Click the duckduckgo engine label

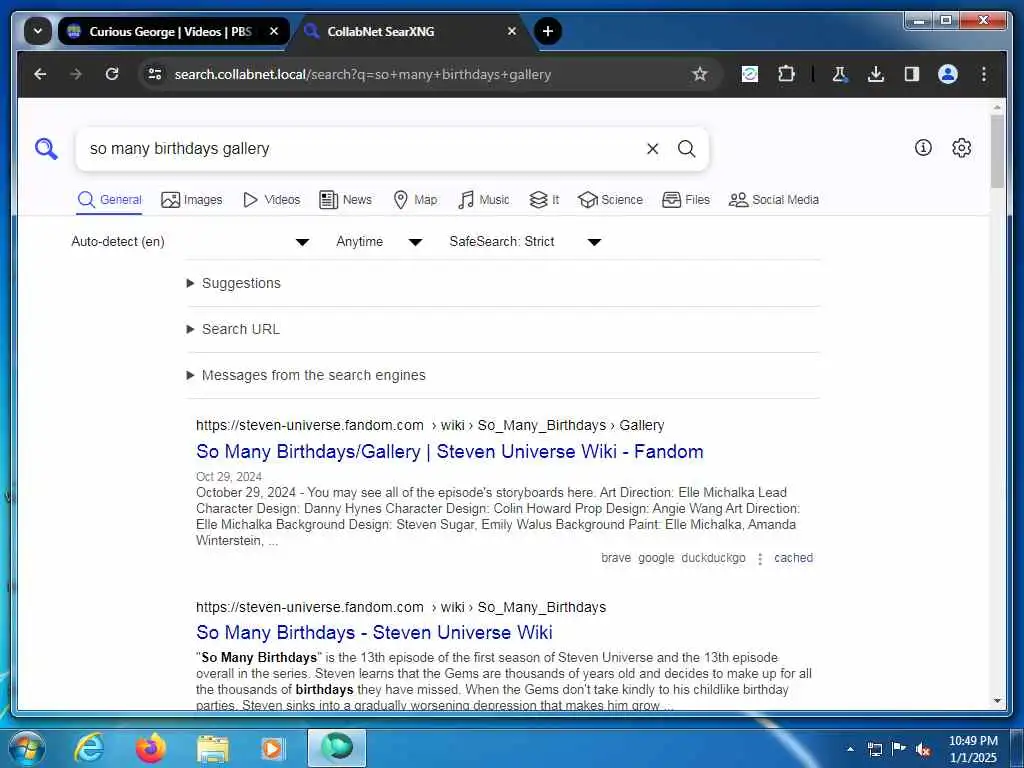713,558
